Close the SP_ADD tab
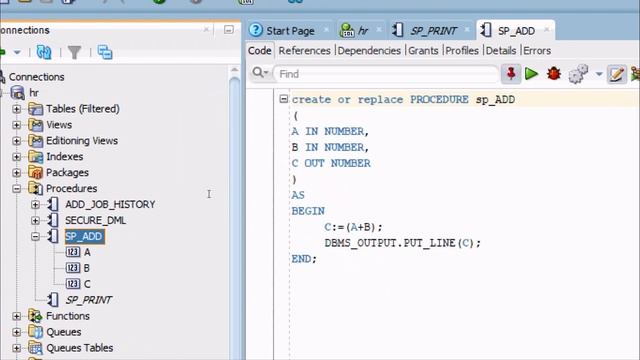 (x=547, y=29)
